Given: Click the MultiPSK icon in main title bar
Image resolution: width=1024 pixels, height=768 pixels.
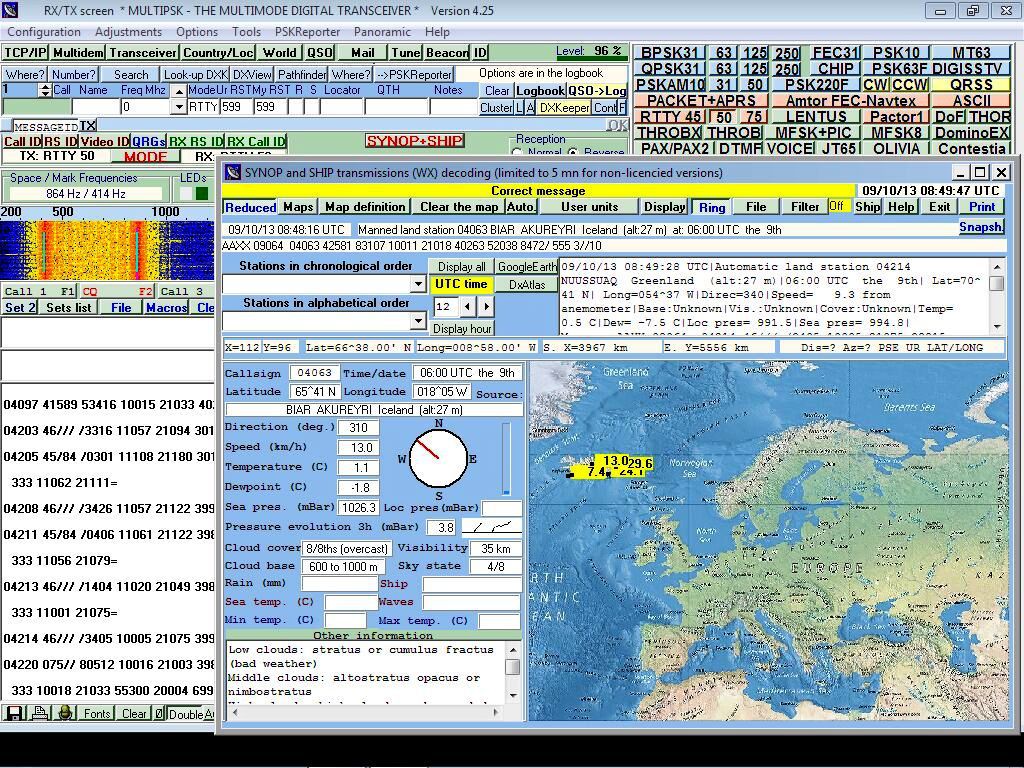Looking at the screenshot, I should coord(11,10).
